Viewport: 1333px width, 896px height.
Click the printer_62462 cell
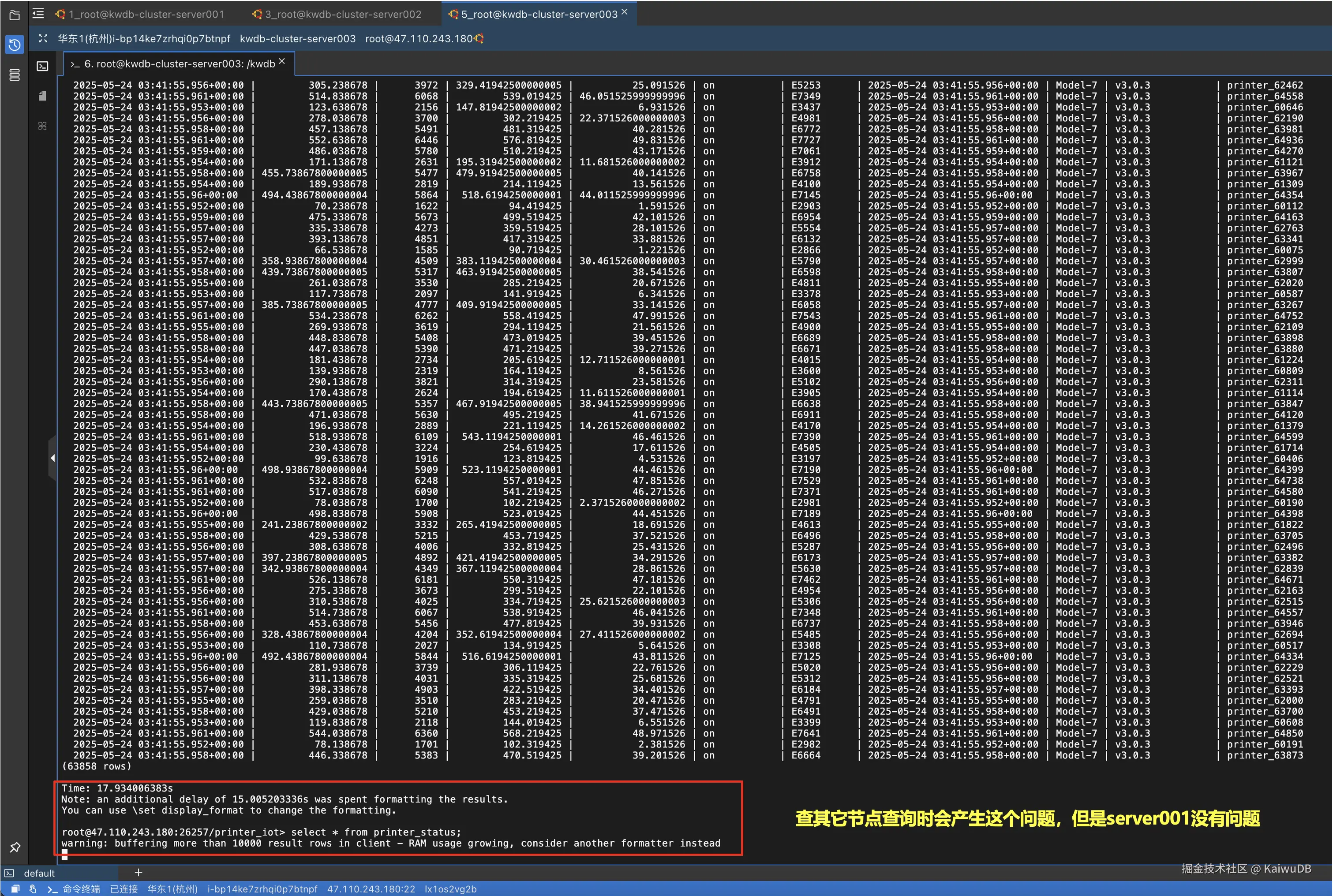pyautogui.click(x=1265, y=85)
